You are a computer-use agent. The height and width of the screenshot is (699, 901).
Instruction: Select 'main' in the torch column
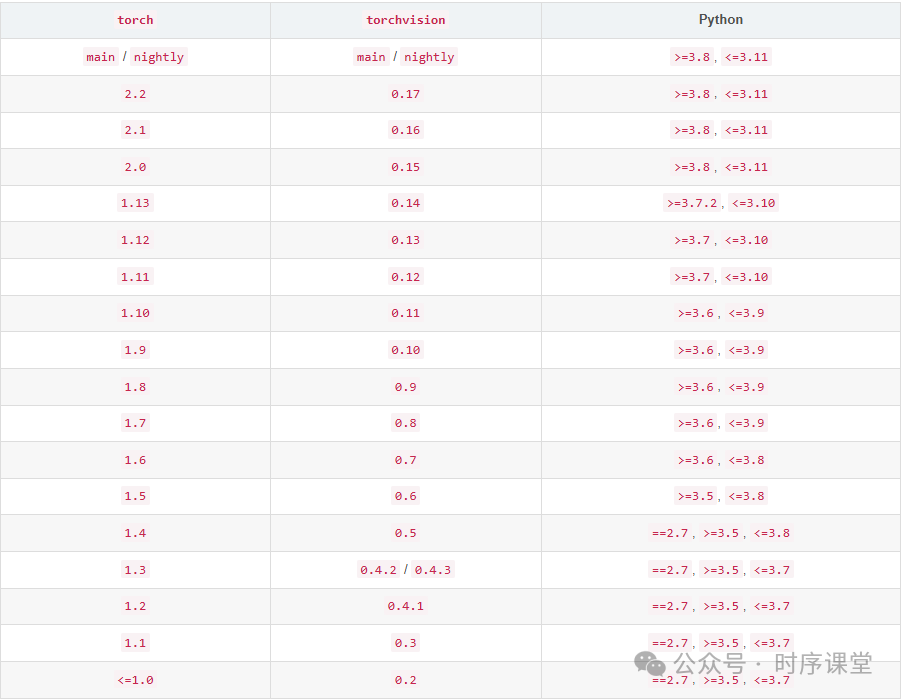point(101,57)
